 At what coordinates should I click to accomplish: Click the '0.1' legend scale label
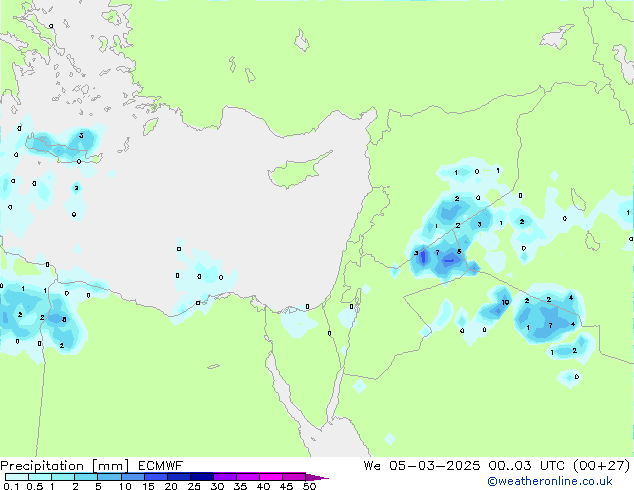(x=11, y=486)
